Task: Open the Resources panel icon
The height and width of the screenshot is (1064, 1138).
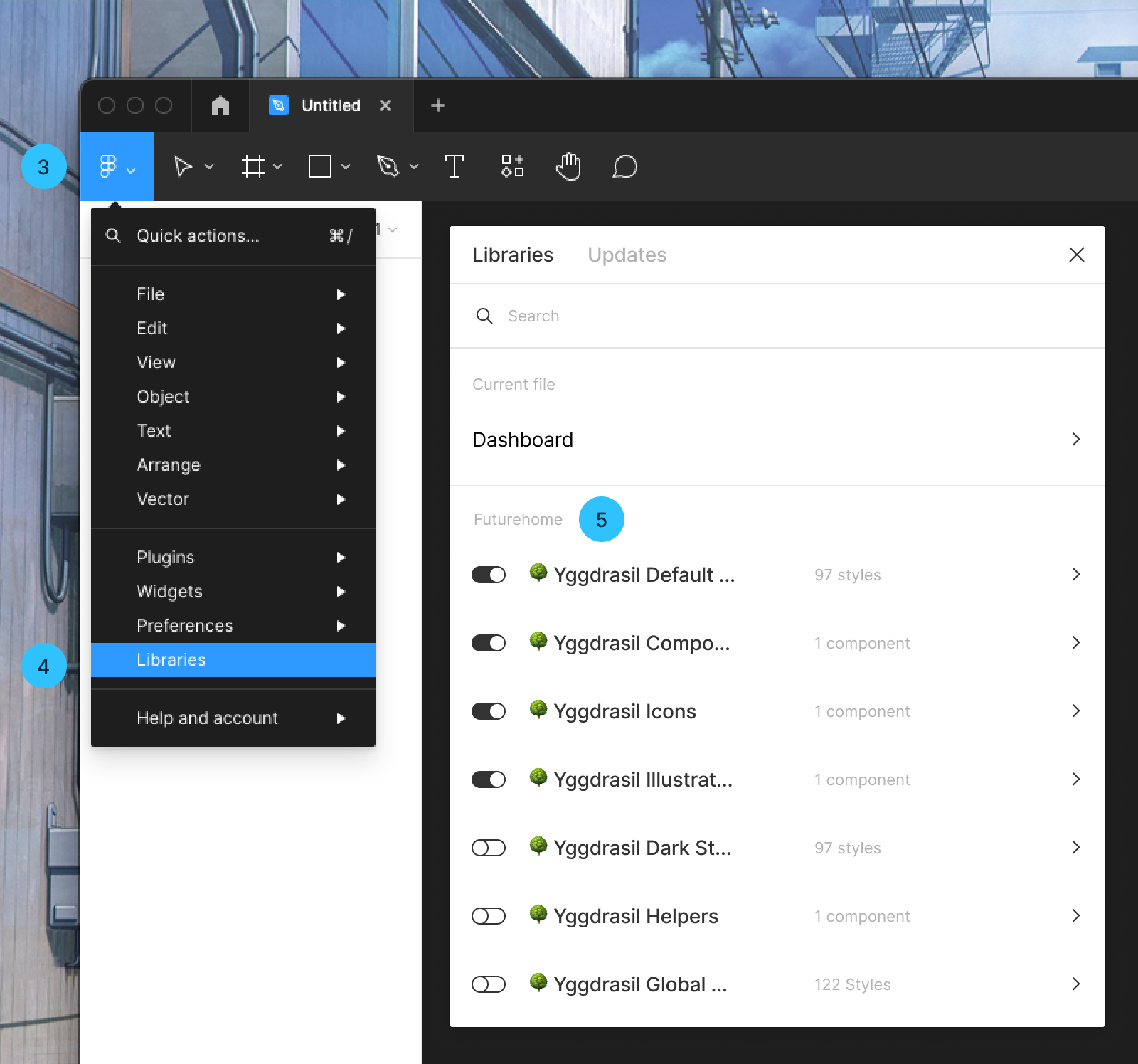Action: [x=511, y=166]
